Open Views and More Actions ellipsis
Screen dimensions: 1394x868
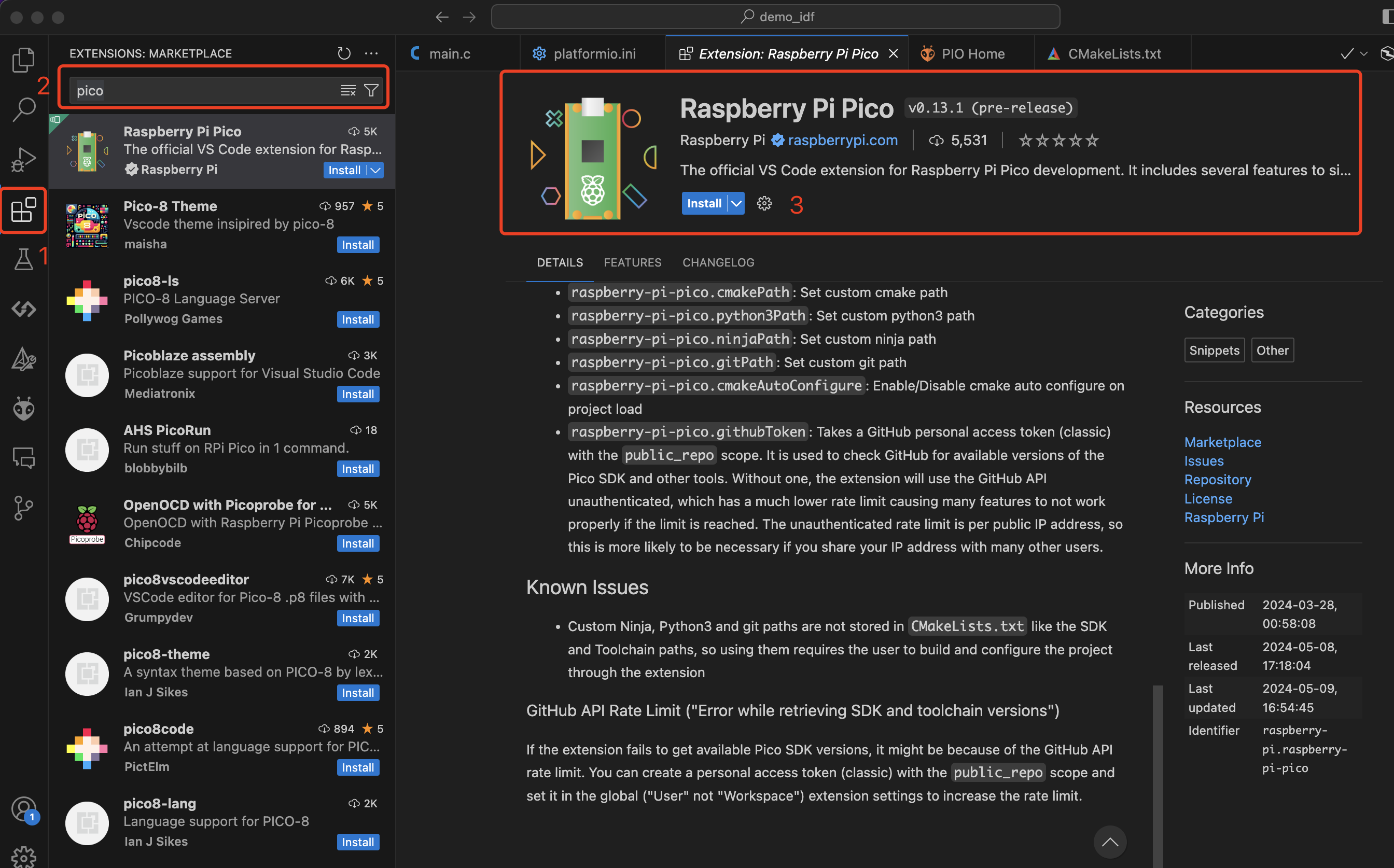(x=371, y=53)
